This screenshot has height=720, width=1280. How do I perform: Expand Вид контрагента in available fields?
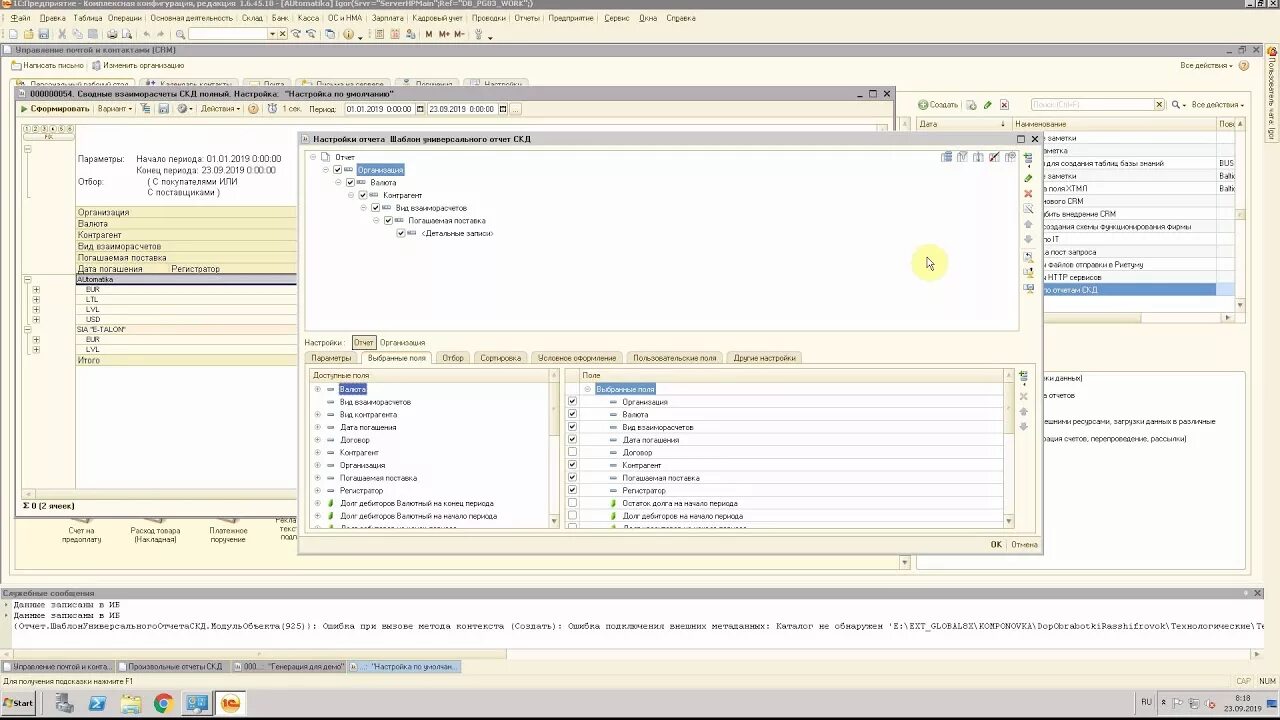click(318, 414)
